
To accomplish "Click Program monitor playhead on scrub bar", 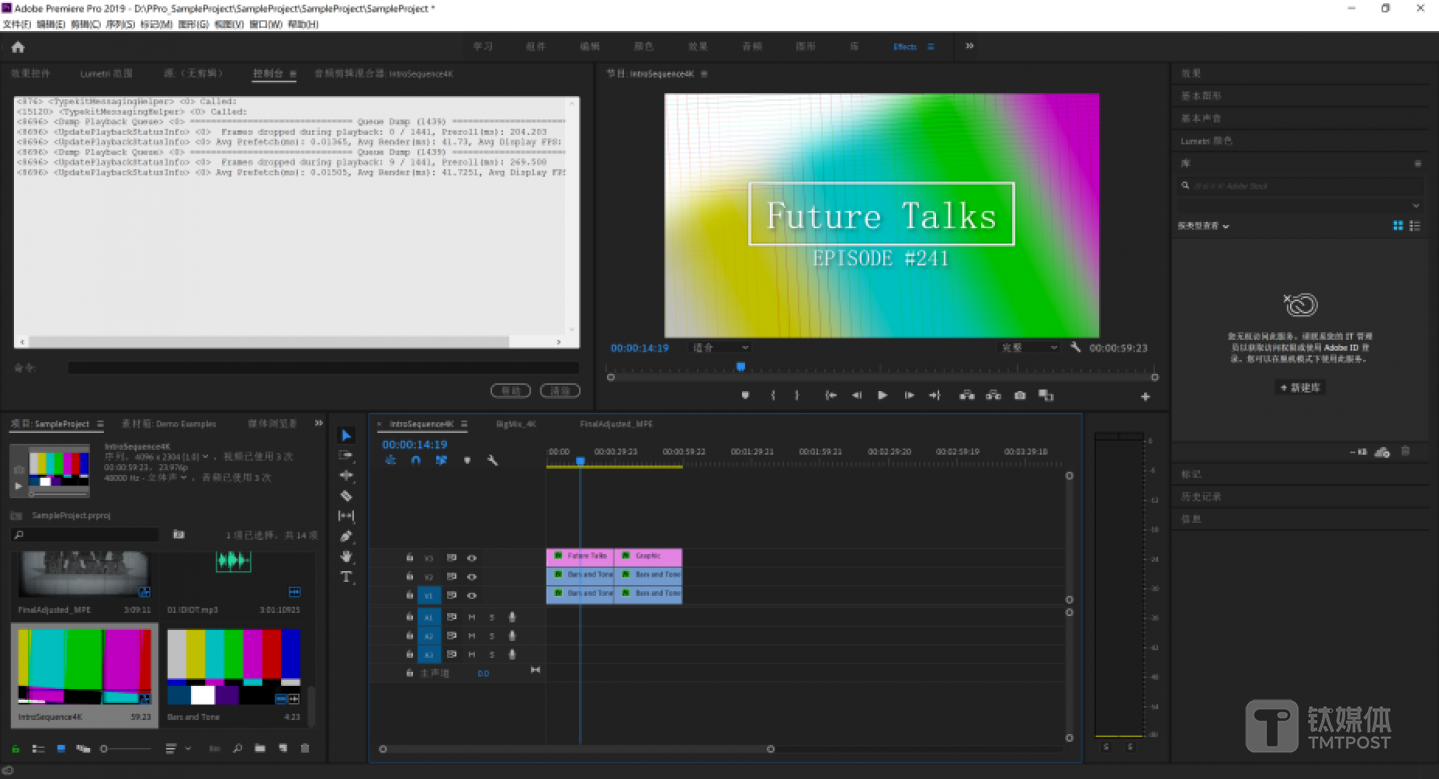I will [x=741, y=368].
